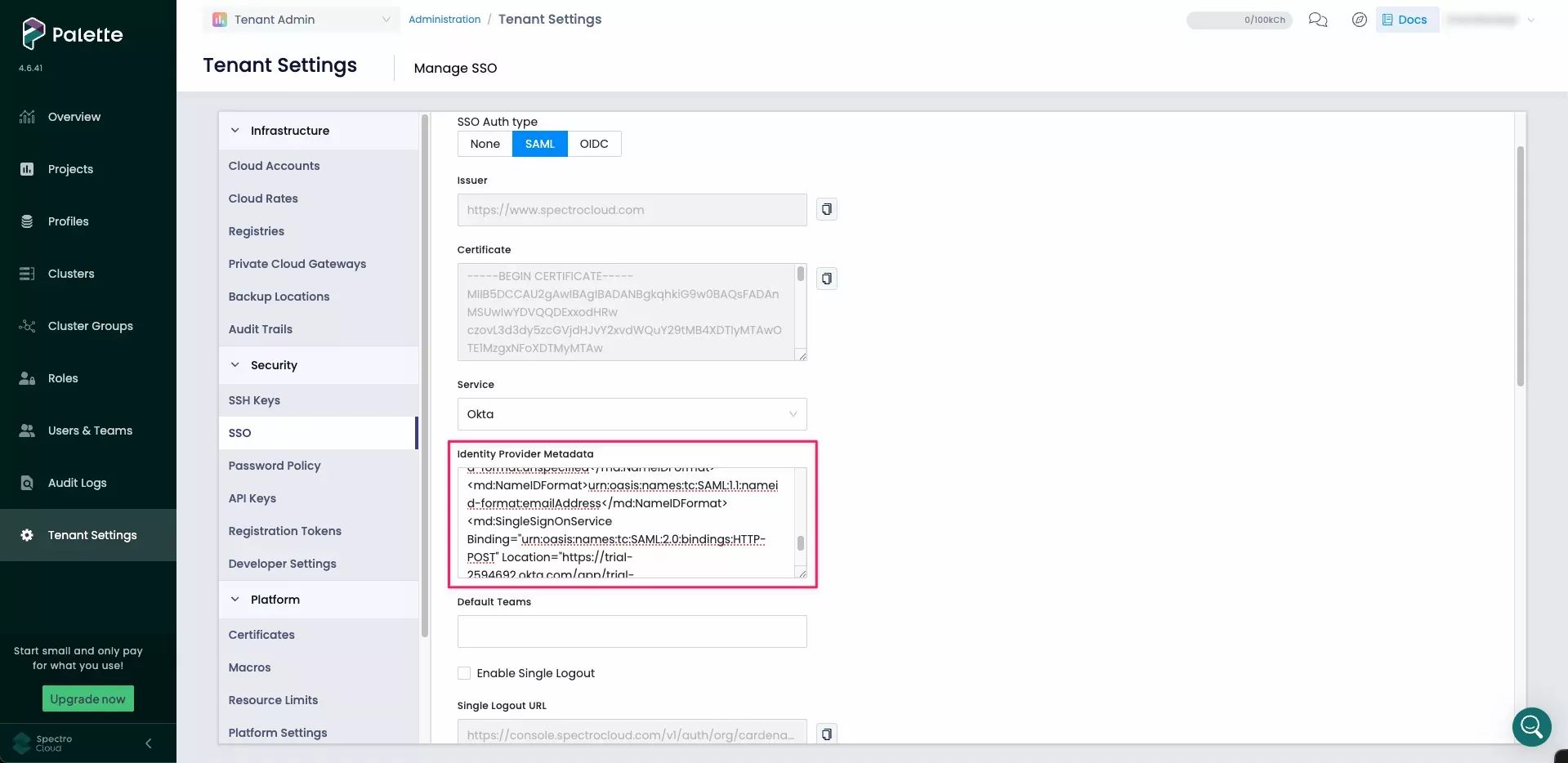Collapse the Platform section
The image size is (1568, 763).
[x=235, y=599]
